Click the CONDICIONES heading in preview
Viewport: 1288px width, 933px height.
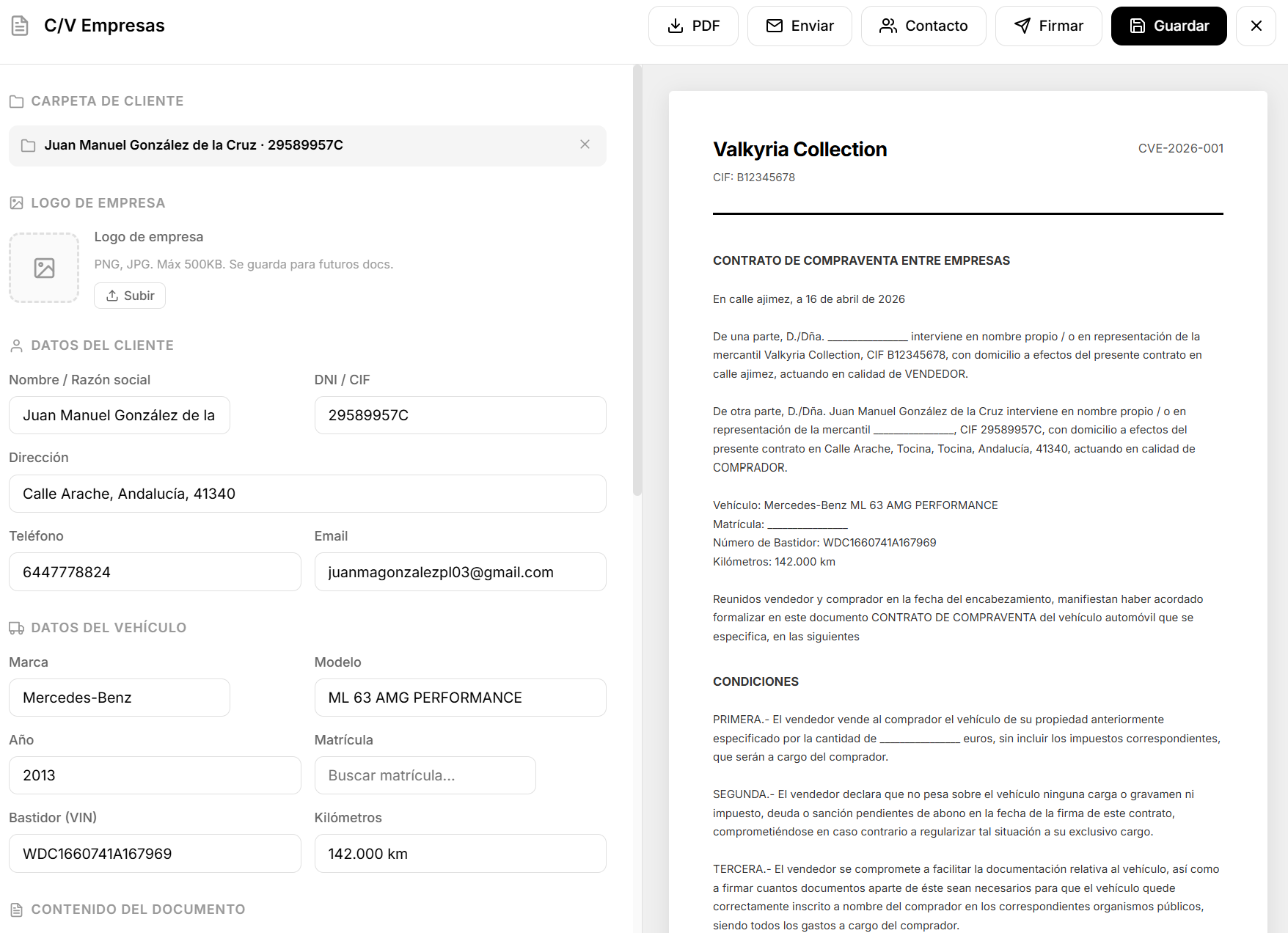click(x=755, y=682)
